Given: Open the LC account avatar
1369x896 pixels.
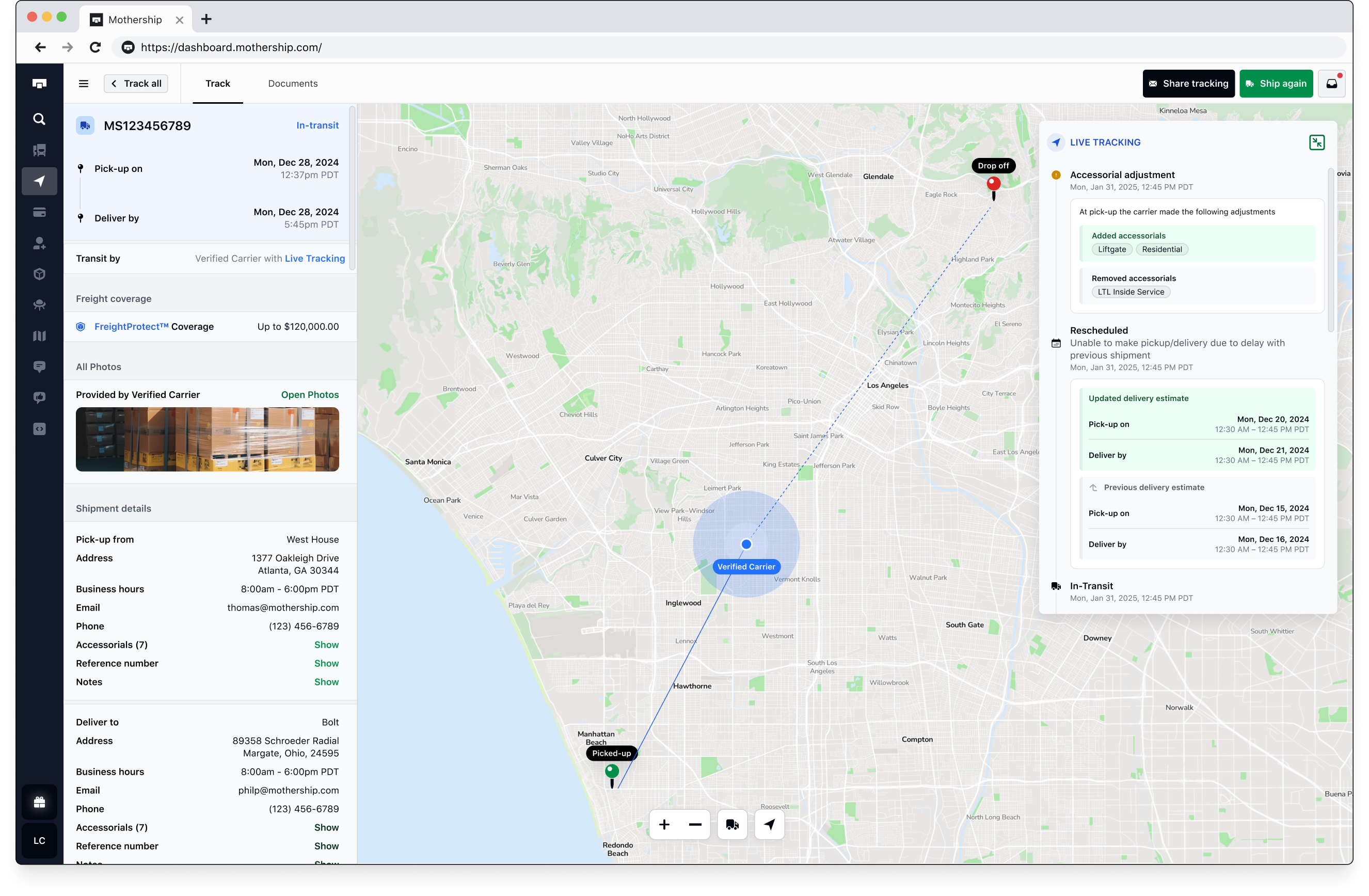Looking at the screenshot, I should [x=39, y=840].
